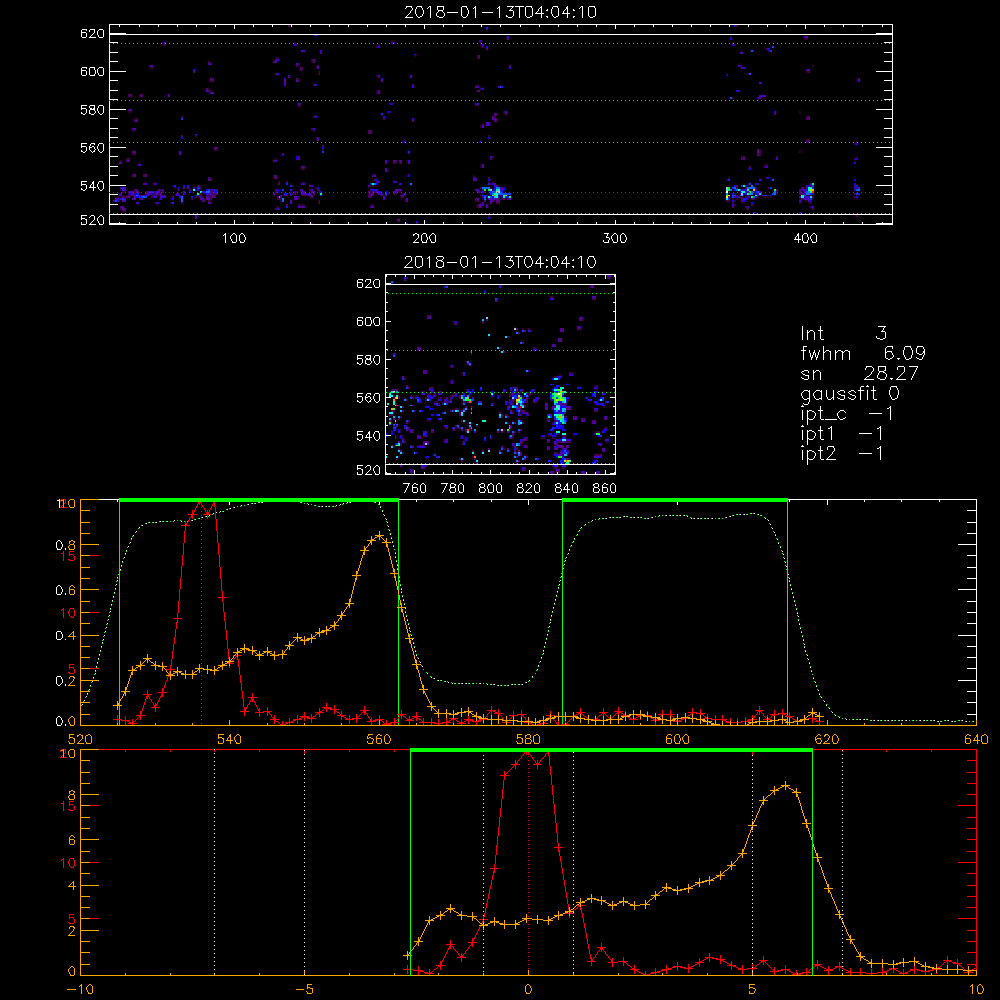Image resolution: width=1000 pixels, height=1000 pixels.
Task: Click orange y-axis label 6 of bottom plot
Action: pyautogui.click(x=71, y=841)
